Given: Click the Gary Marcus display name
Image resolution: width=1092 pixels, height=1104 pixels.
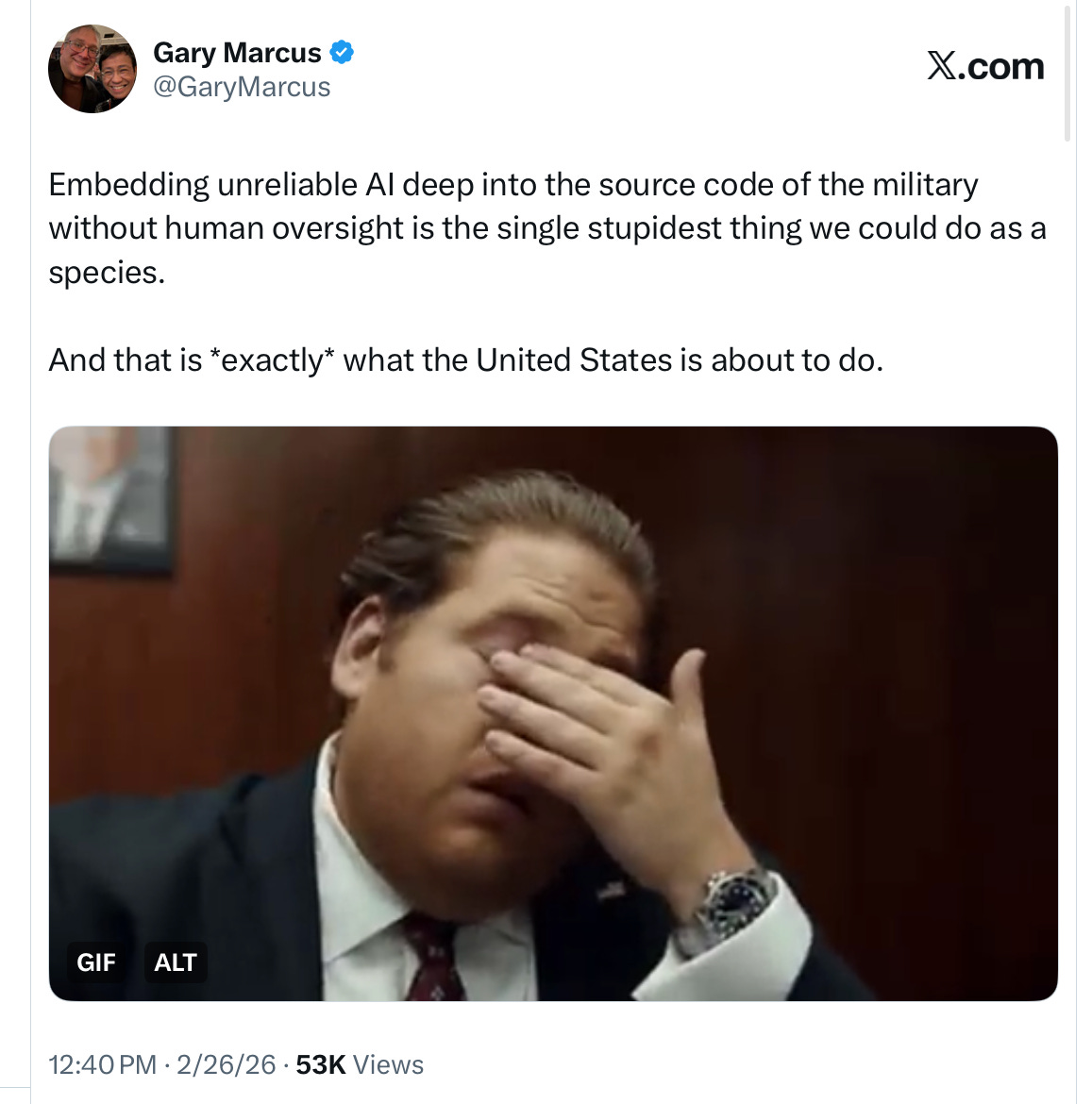Looking at the screenshot, I should [236, 52].
